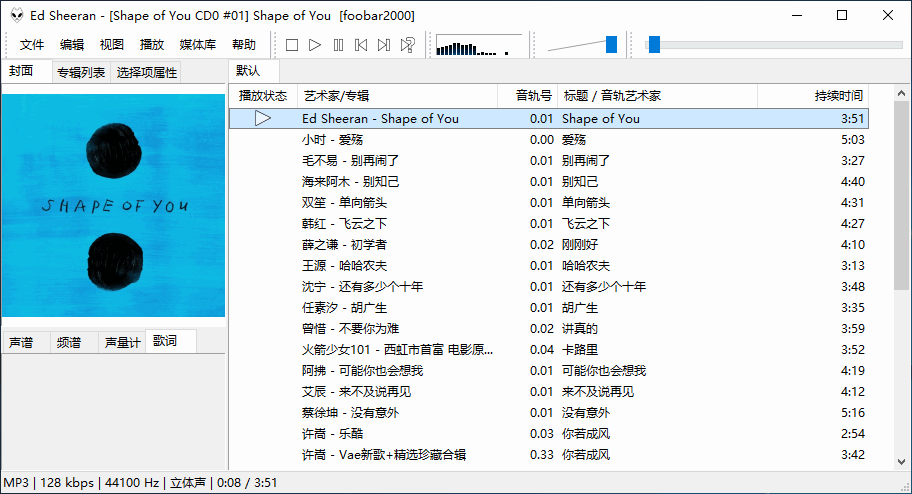This screenshot has width=912, height=494.
Task: Open the 文件 menu
Action: (x=31, y=45)
